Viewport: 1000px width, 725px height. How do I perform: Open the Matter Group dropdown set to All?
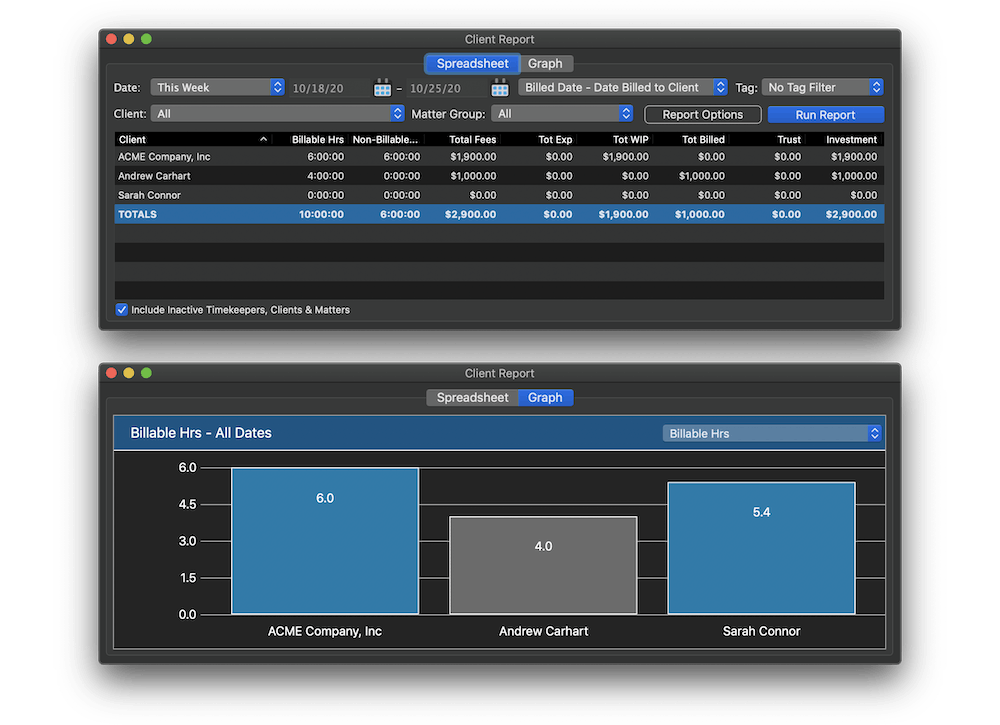point(562,114)
